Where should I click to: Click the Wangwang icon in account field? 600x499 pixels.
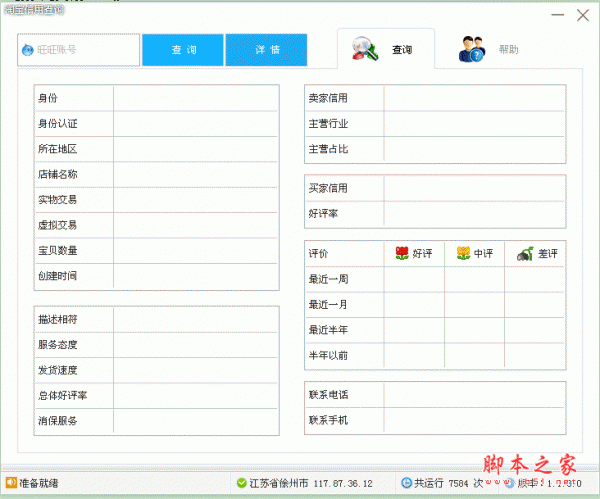point(28,50)
